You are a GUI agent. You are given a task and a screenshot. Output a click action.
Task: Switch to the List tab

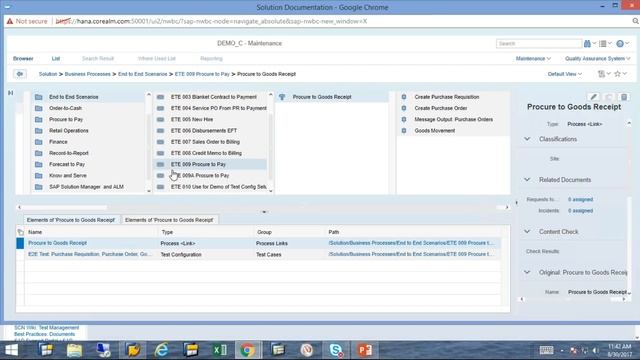[56, 58]
